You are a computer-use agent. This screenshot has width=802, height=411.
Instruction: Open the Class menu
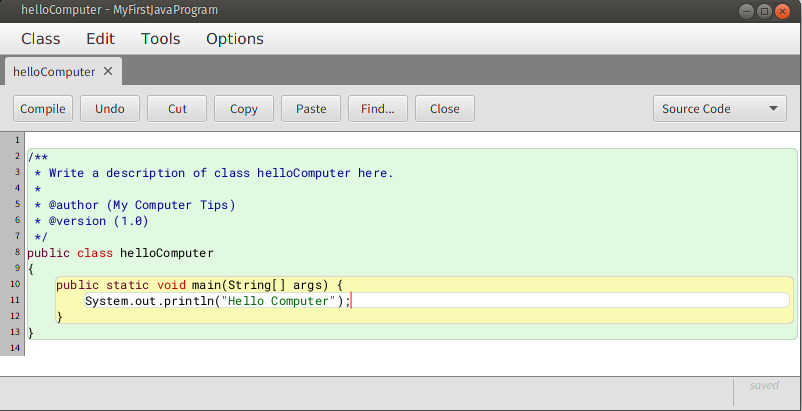click(x=41, y=39)
